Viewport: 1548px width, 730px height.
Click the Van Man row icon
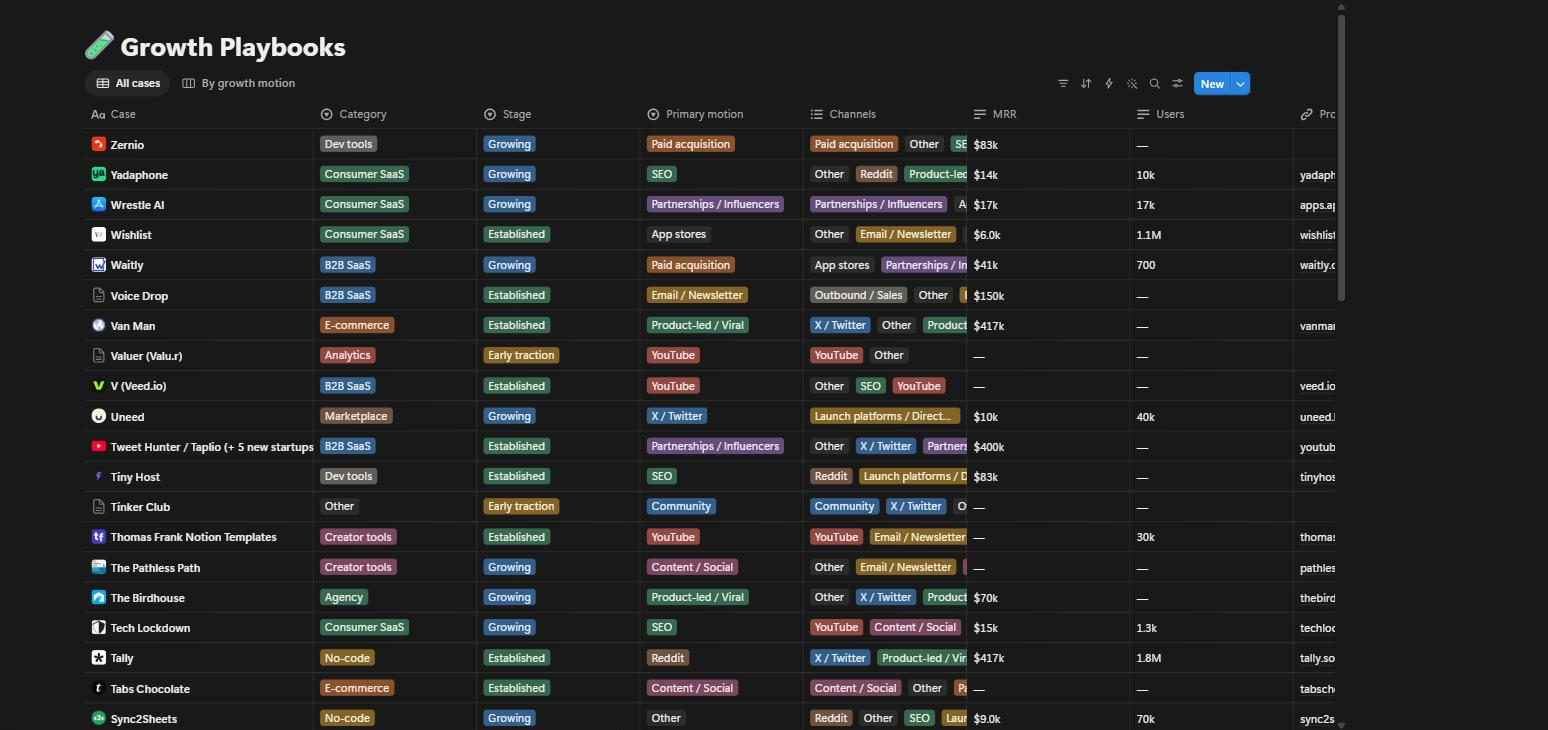98,325
